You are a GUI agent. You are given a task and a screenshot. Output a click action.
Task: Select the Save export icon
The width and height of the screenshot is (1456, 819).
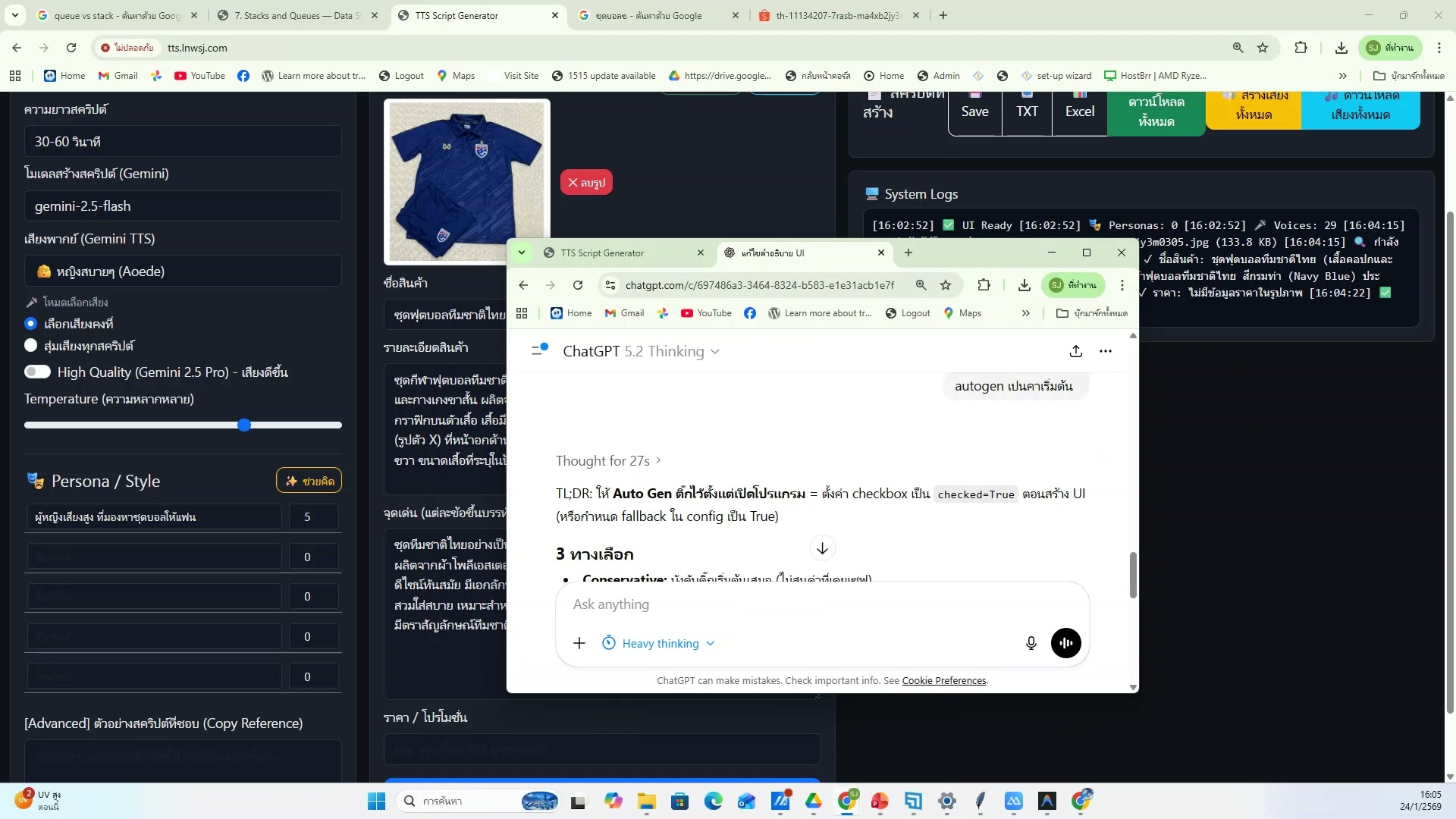coord(974,110)
